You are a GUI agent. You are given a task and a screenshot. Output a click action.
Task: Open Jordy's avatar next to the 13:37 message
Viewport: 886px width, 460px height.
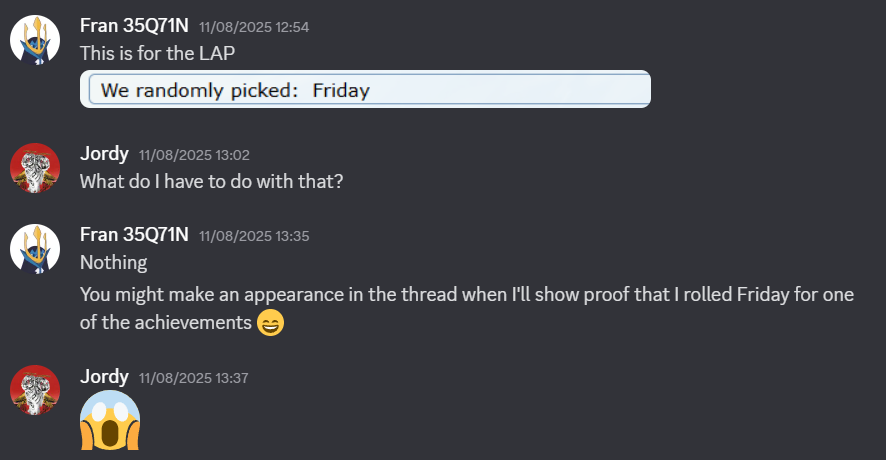[x=35, y=390]
